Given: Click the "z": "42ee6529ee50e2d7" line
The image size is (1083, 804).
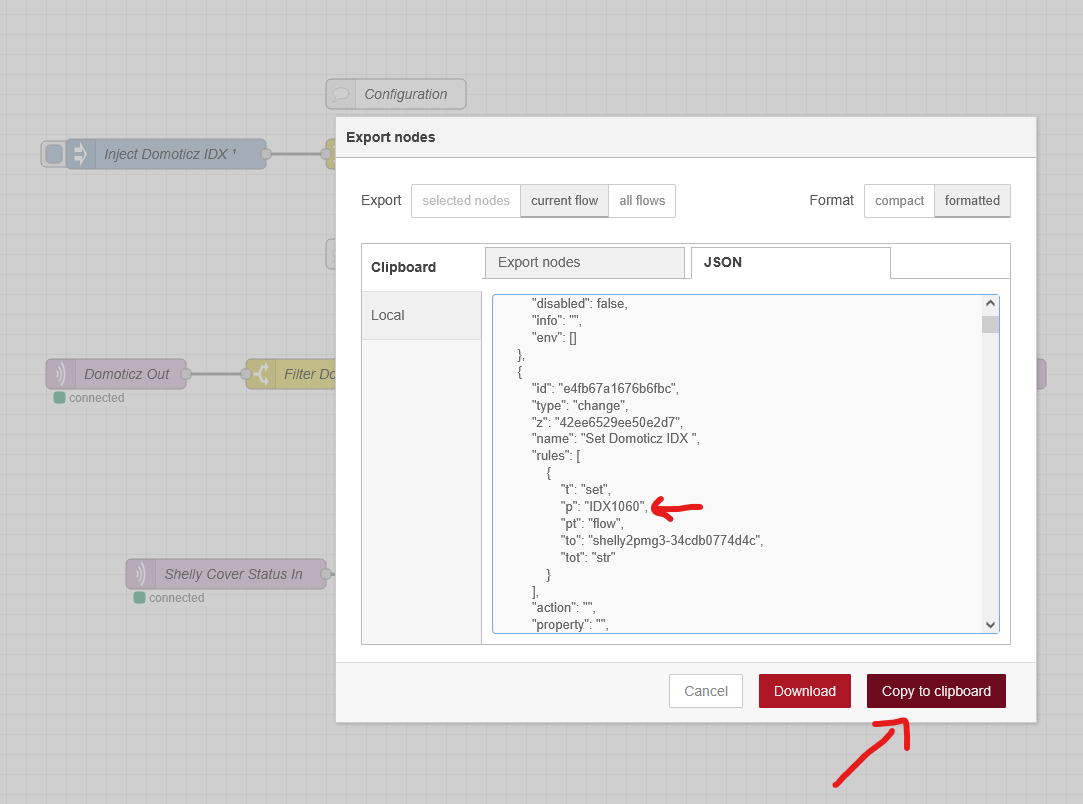Looking at the screenshot, I should [x=607, y=422].
